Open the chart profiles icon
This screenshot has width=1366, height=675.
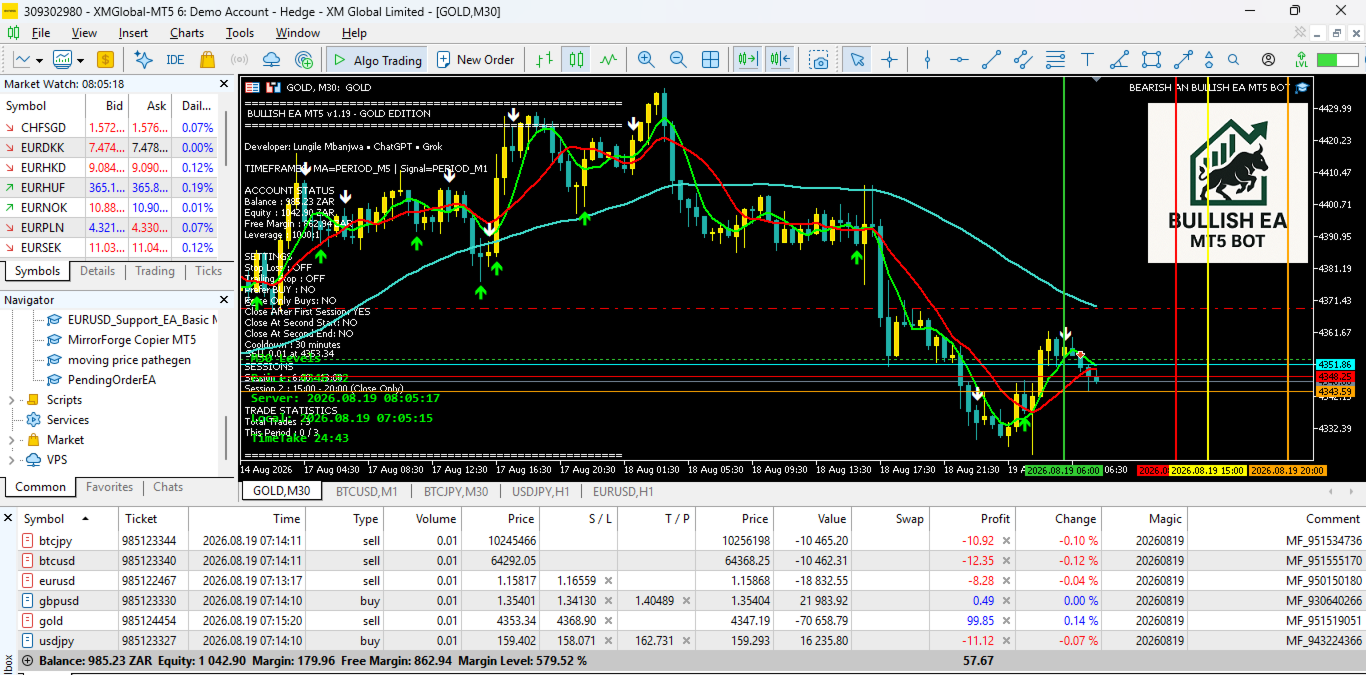[63, 60]
